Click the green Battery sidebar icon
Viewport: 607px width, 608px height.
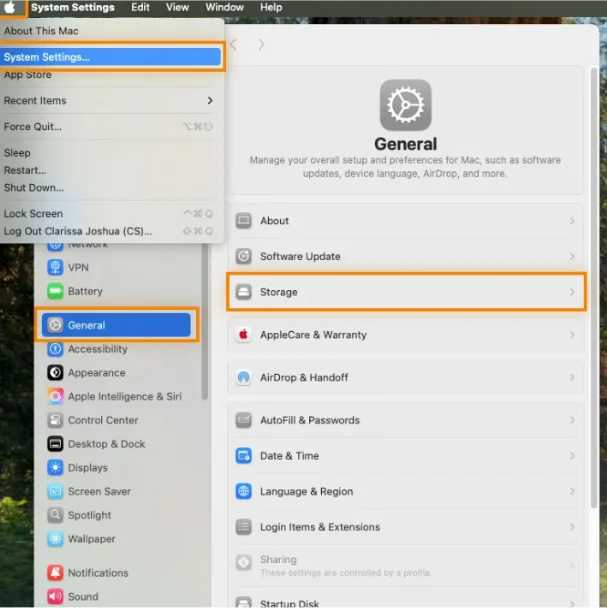55,291
